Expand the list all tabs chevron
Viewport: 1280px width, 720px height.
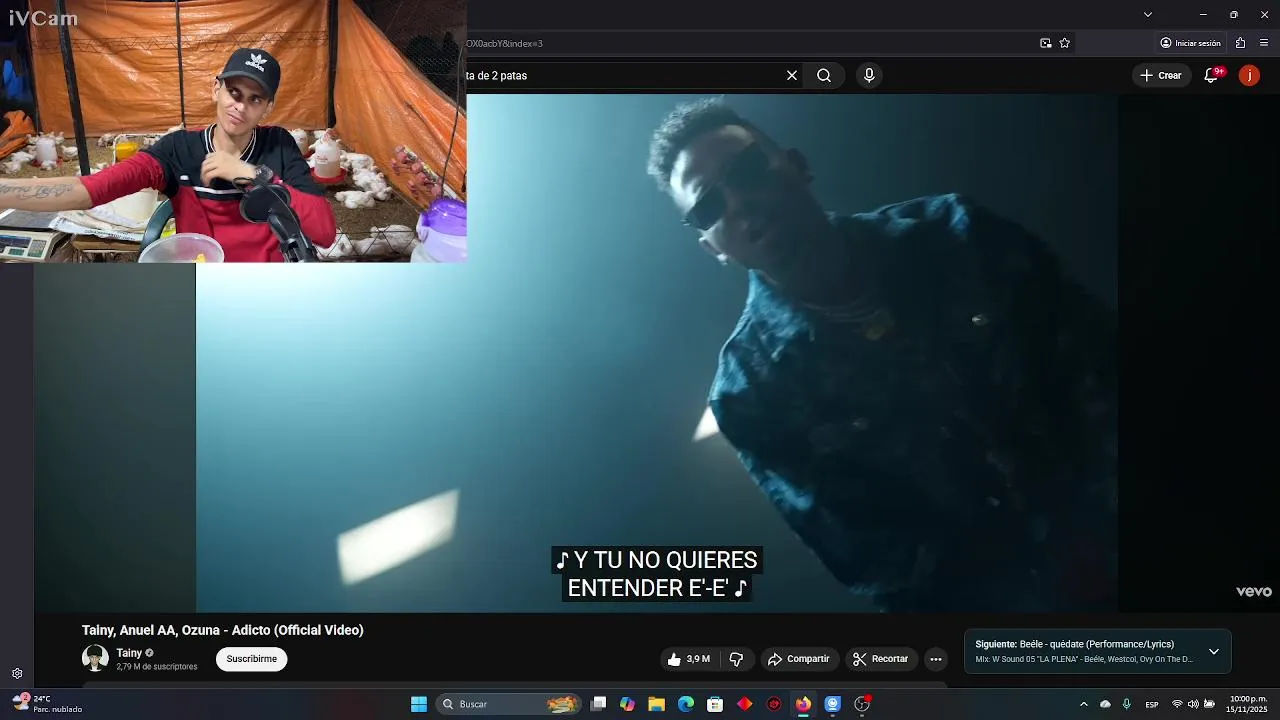pos(1148,14)
